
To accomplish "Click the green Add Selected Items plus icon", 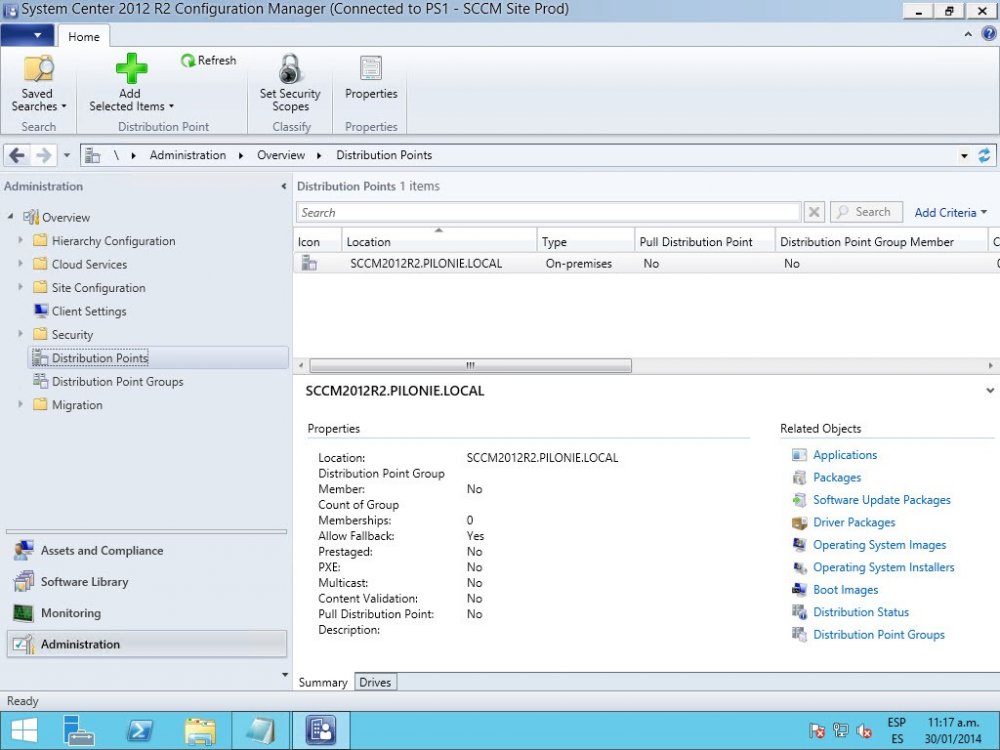I will pos(131,68).
